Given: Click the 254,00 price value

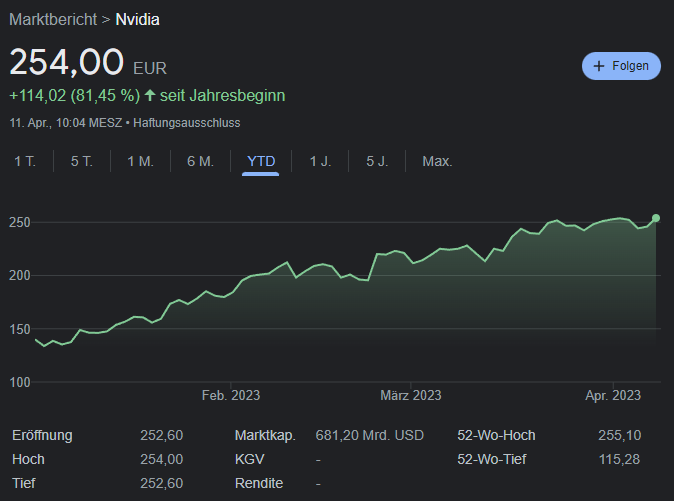Looking at the screenshot, I should point(67,63).
